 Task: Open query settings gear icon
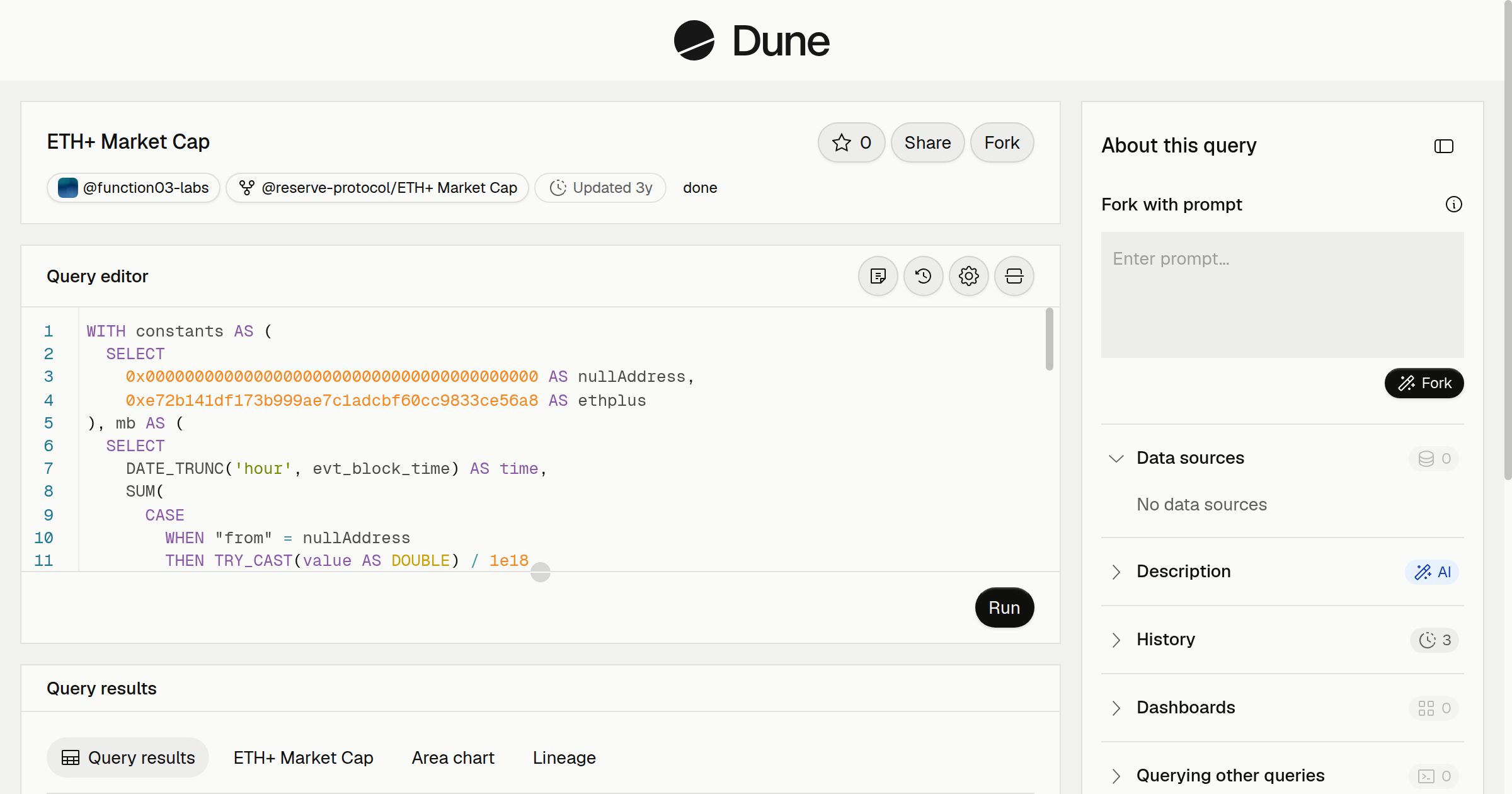(x=969, y=276)
